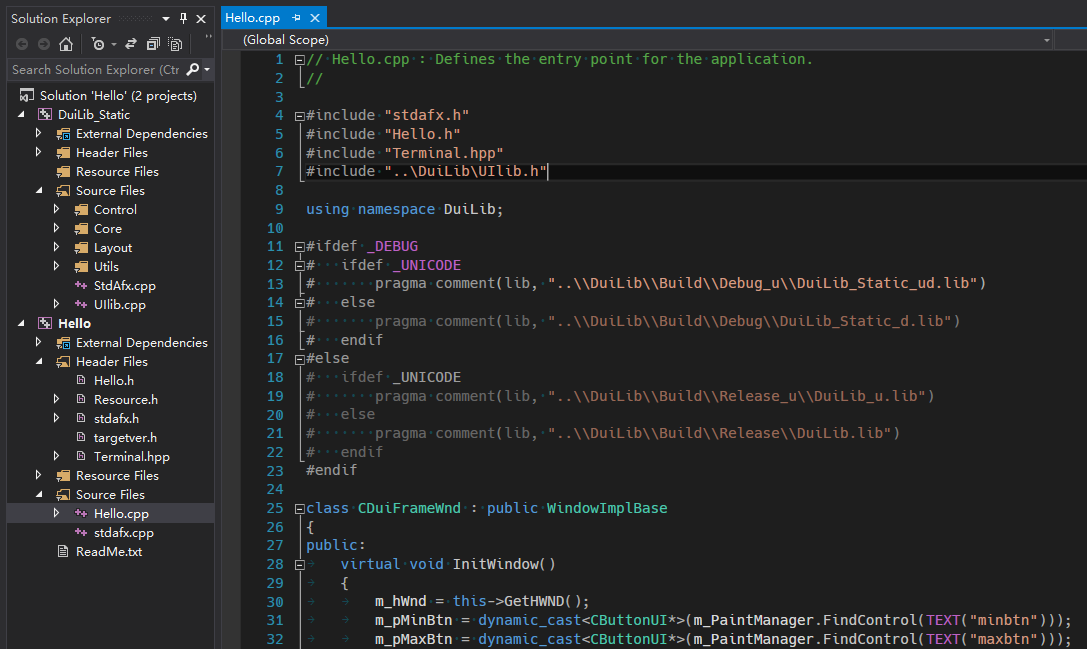Click the Solution Explorer Forward navigation arrow
This screenshot has height=649, width=1087.
[44, 44]
